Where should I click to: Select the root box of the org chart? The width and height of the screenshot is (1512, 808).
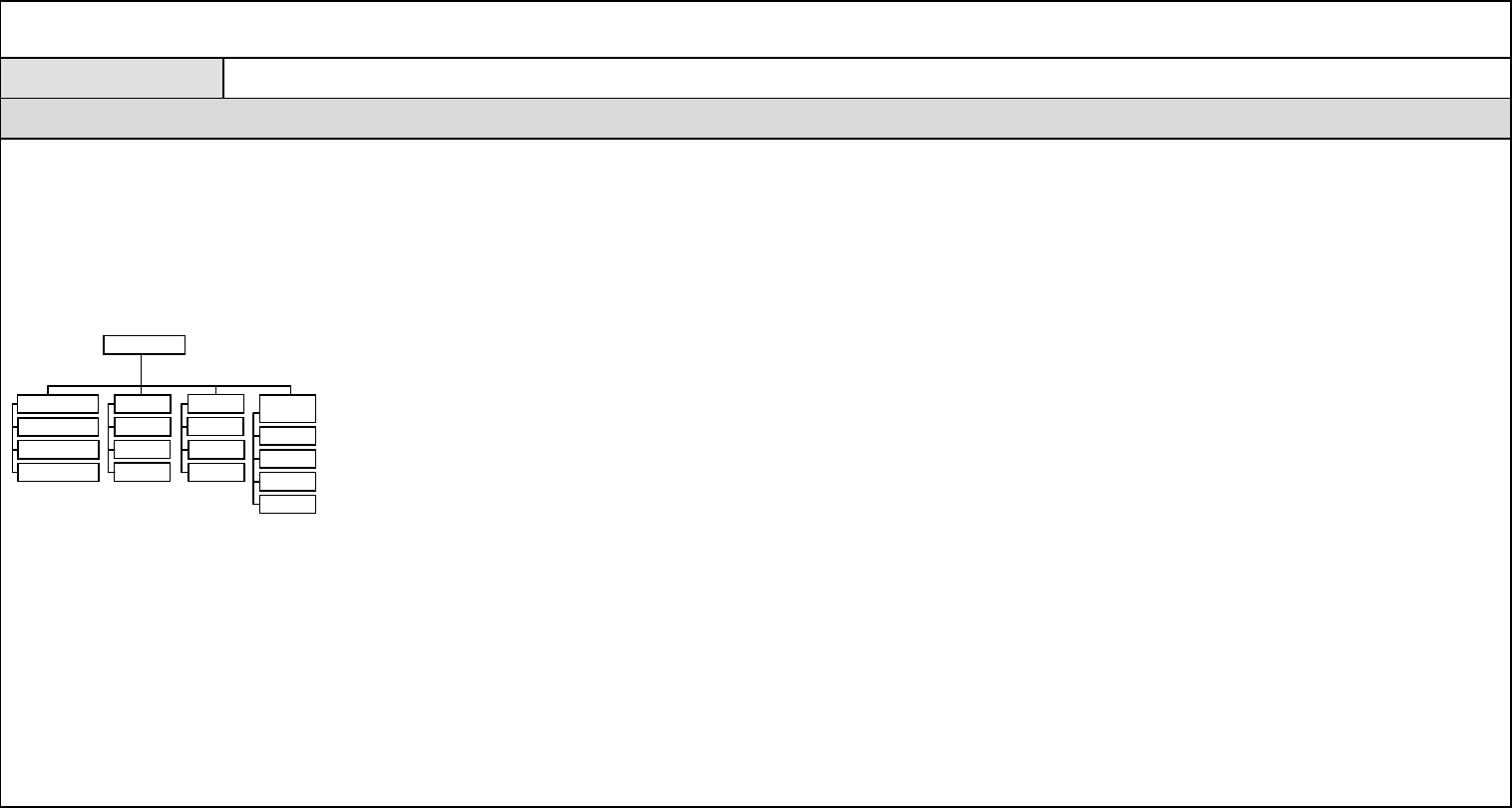point(145,345)
